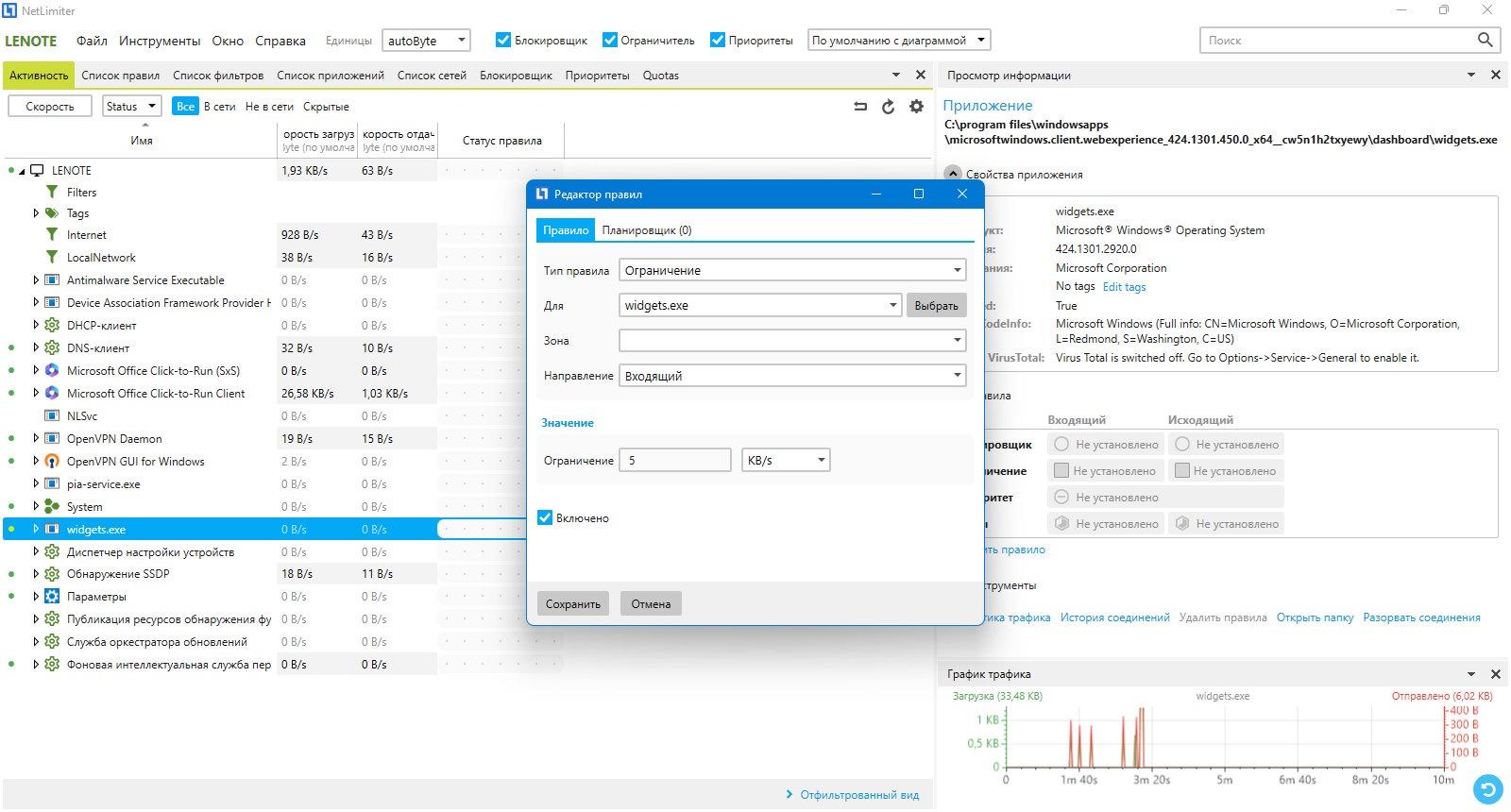
Task: Switch to Список правил tab
Action: (x=120, y=76)
